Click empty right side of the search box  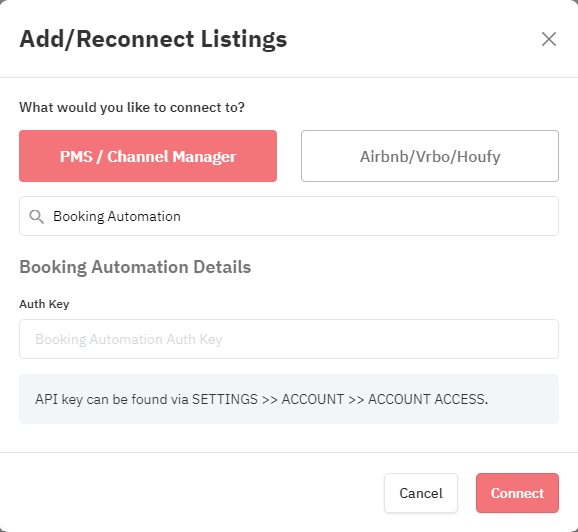pos(405,216)
